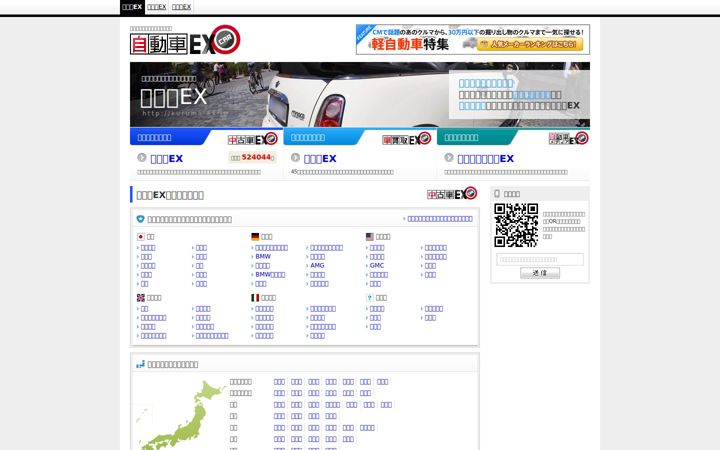Open the long EX heading link under the teal tab
The width and height of the screenshot is (720, 450).
[486, 159]
